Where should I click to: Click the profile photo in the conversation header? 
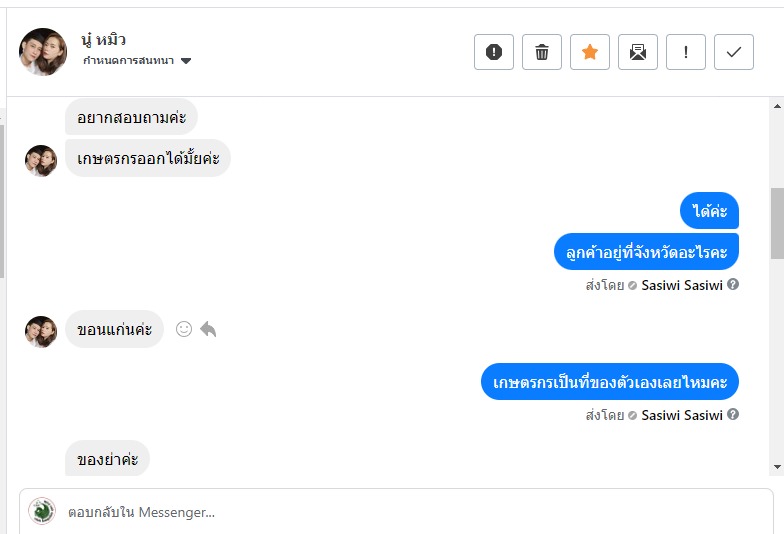(x=43, y=52)
